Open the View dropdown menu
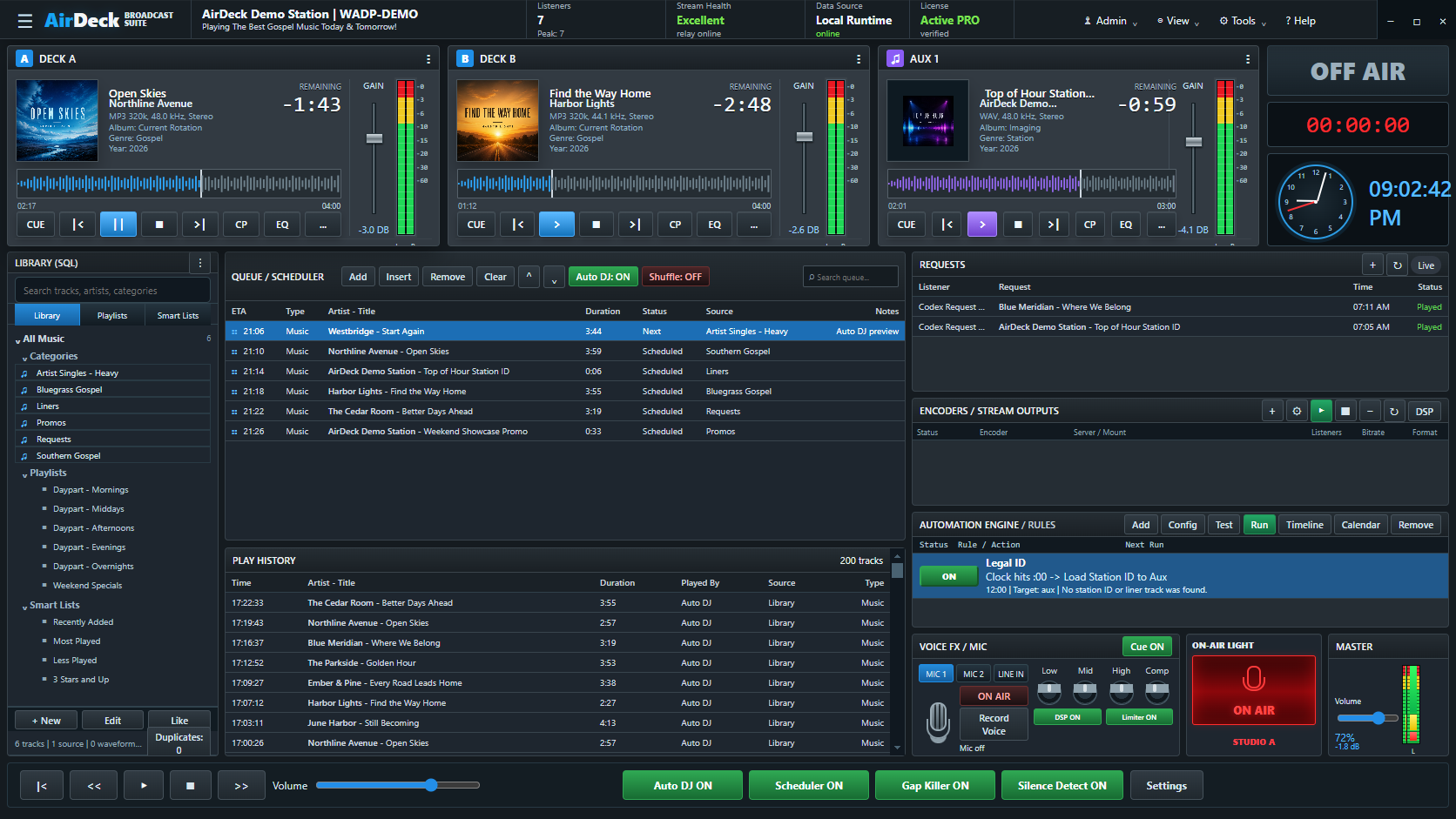1456x819 pixels. click(1178, 21)
